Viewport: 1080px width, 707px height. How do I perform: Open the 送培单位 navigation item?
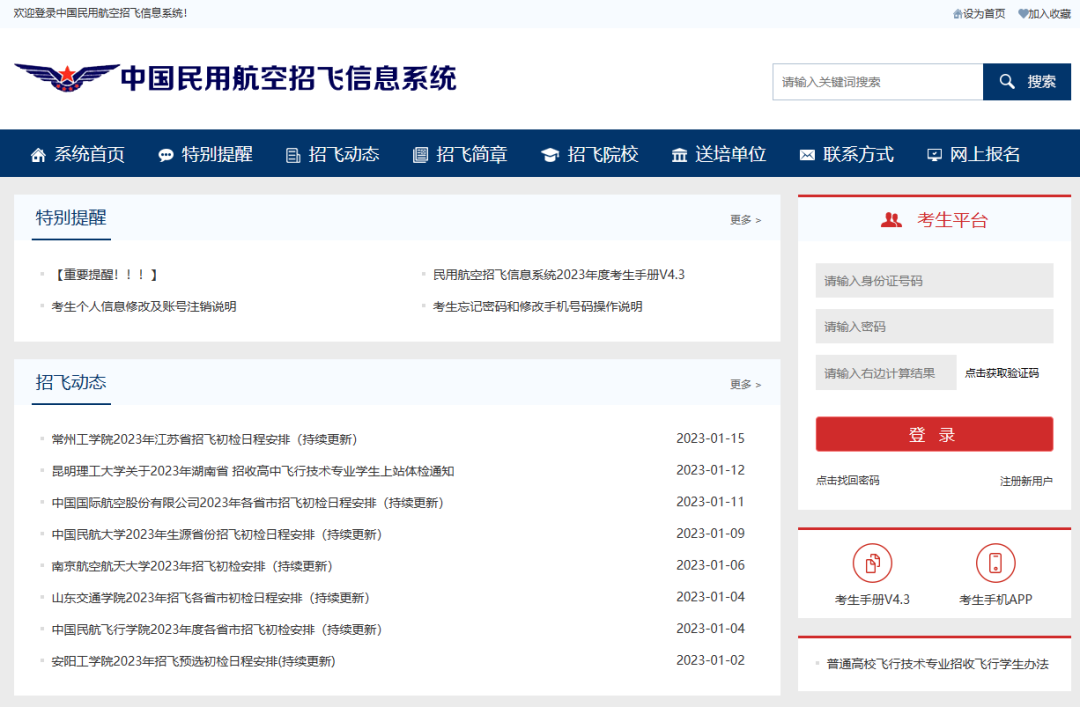719,154
